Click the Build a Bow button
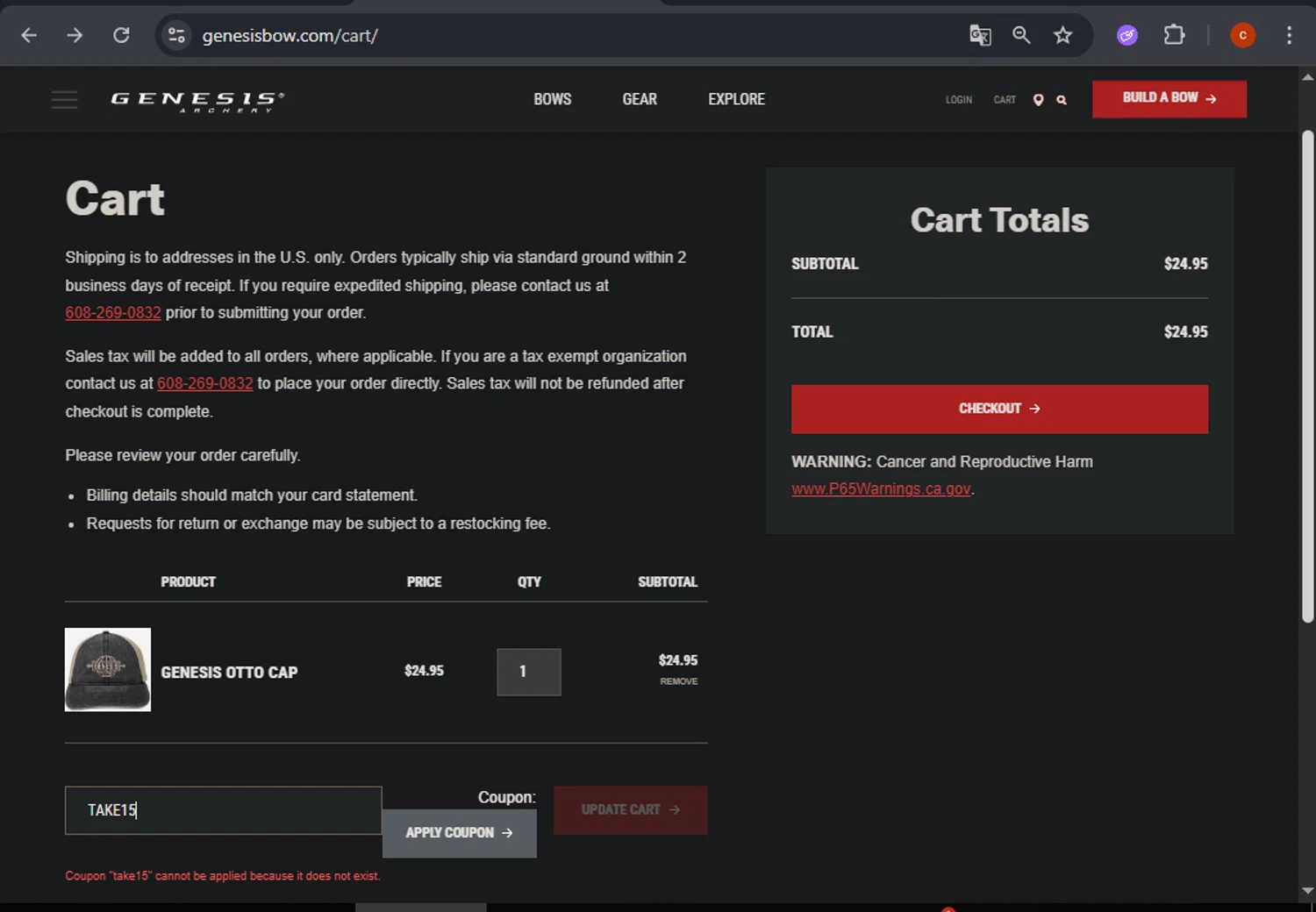This screenshot has width=1316, height=912. click(1169, 98)
